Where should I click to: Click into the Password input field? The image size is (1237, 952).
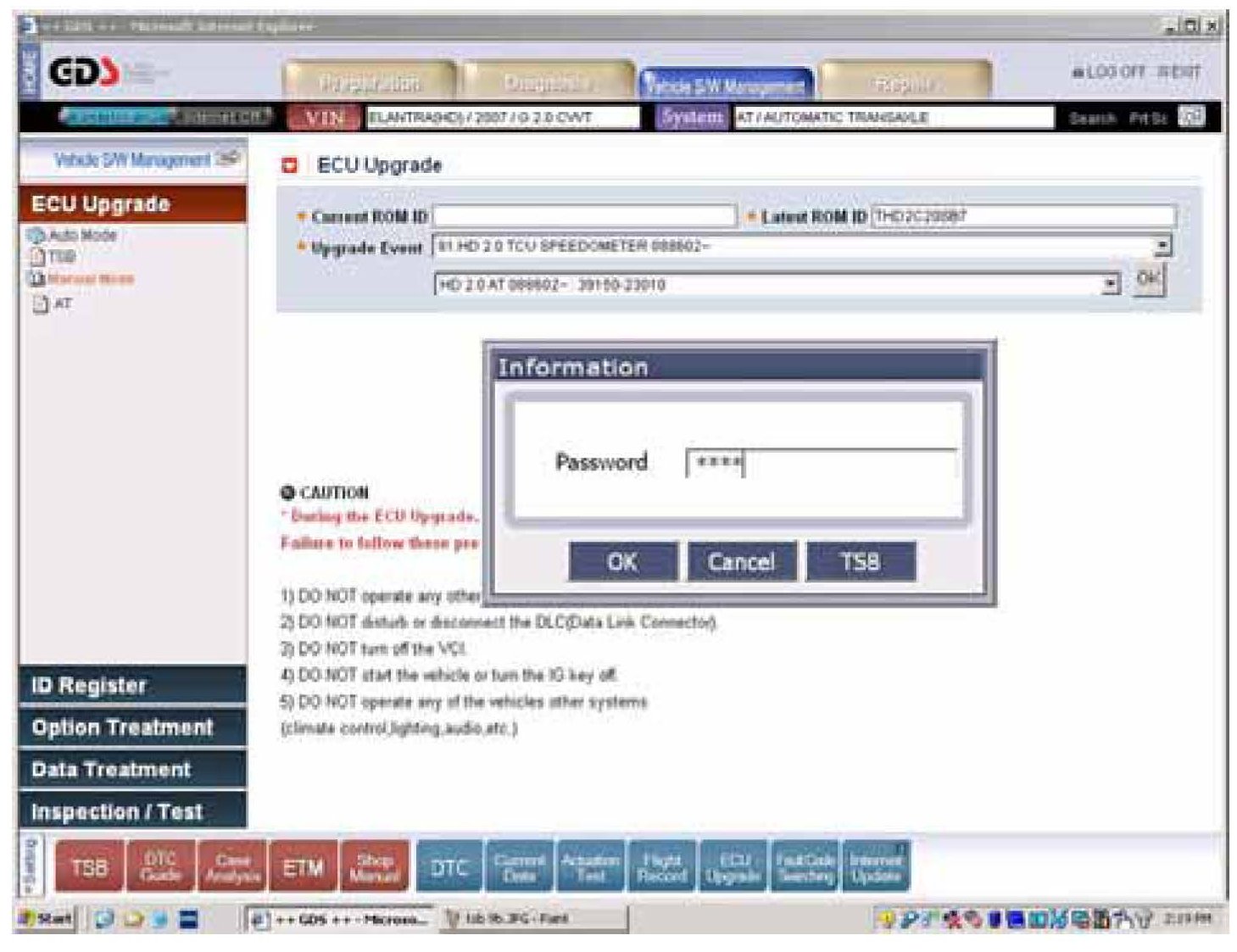(820, 464)
